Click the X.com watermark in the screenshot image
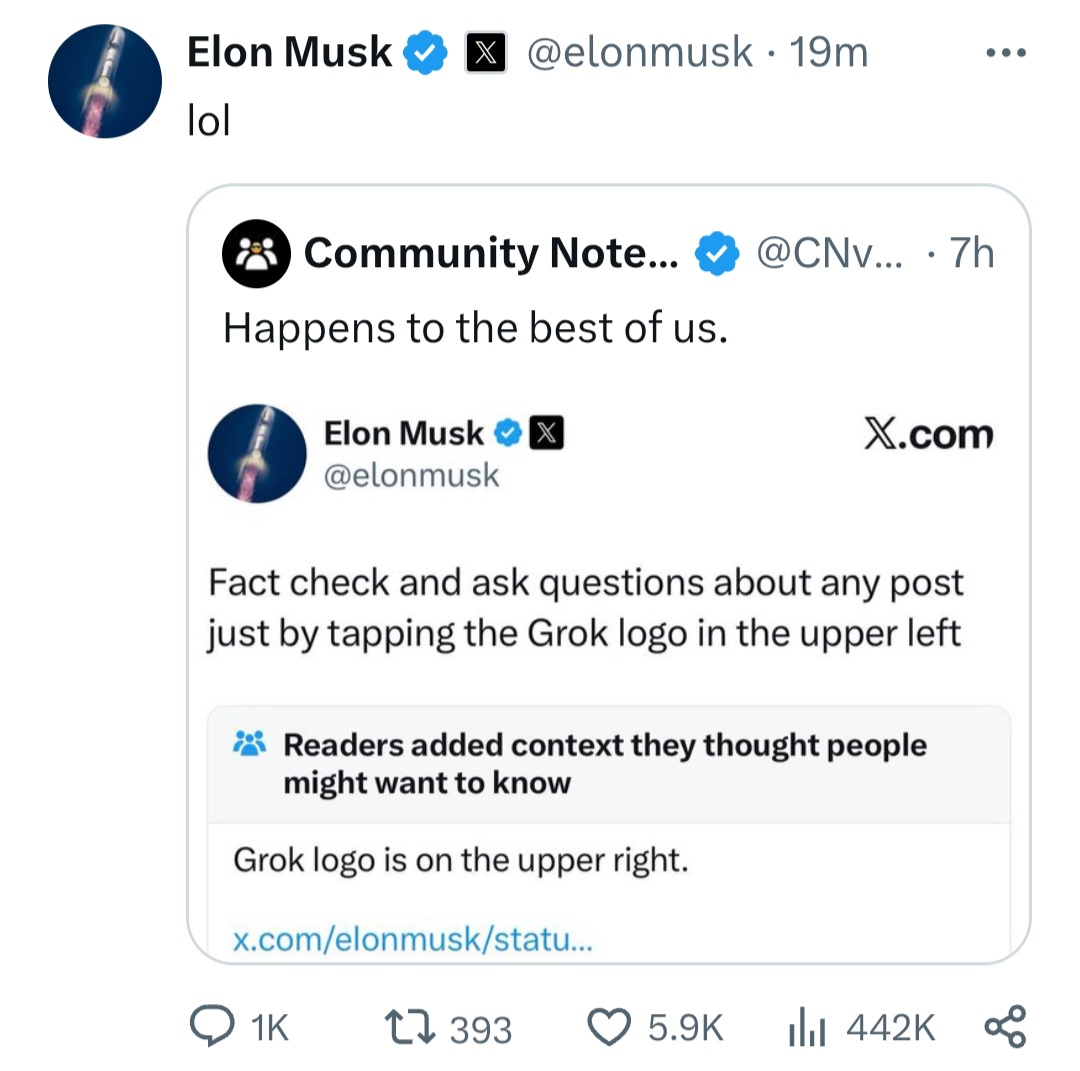Viewport: 1080px width, 1071px height. (x=929, y=433)
